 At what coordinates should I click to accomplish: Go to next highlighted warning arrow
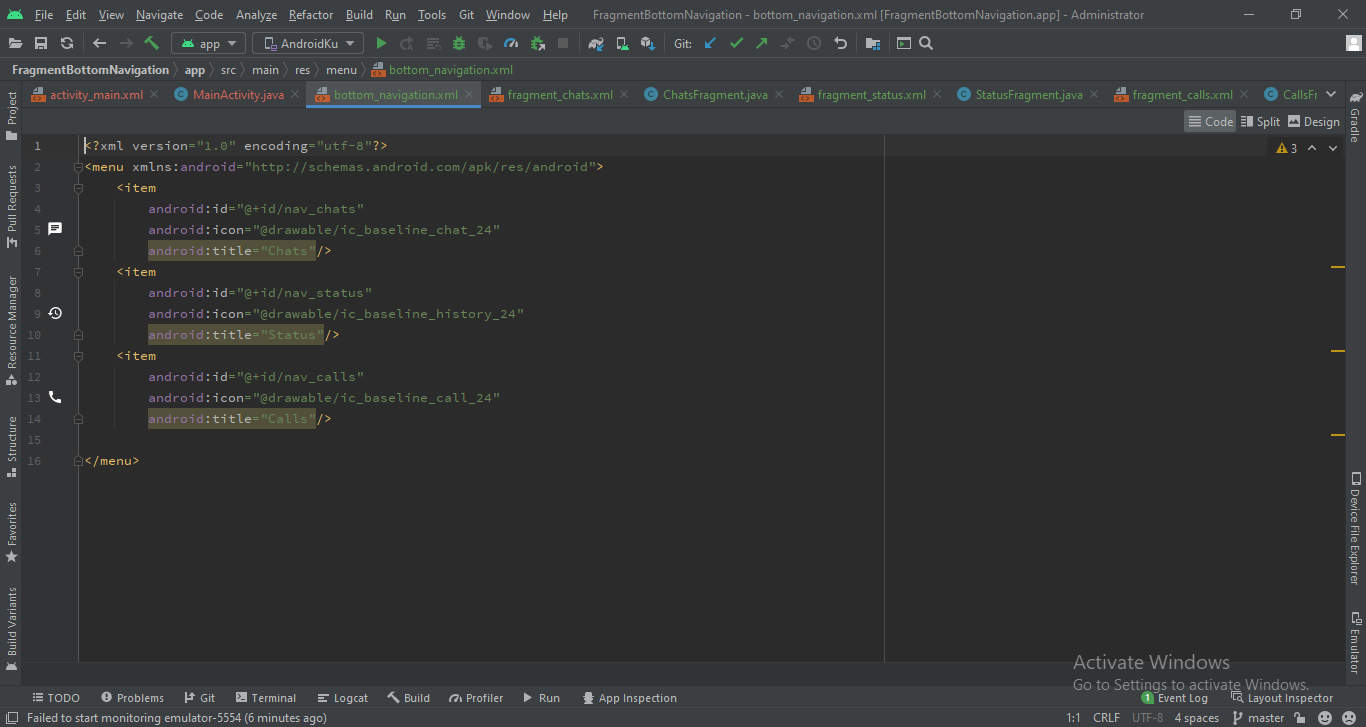pyautogui.click(x=1332, y=148)
